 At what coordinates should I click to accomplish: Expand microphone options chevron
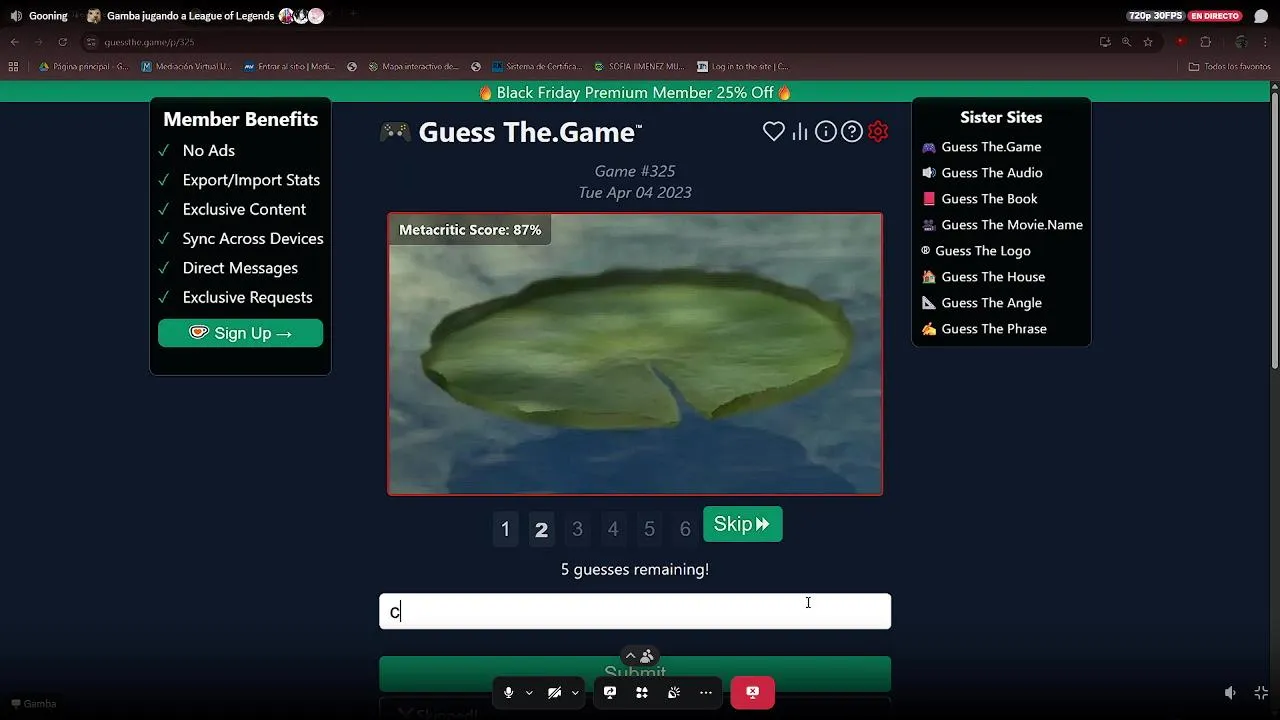pyautogui.click(x=529, y=692)
